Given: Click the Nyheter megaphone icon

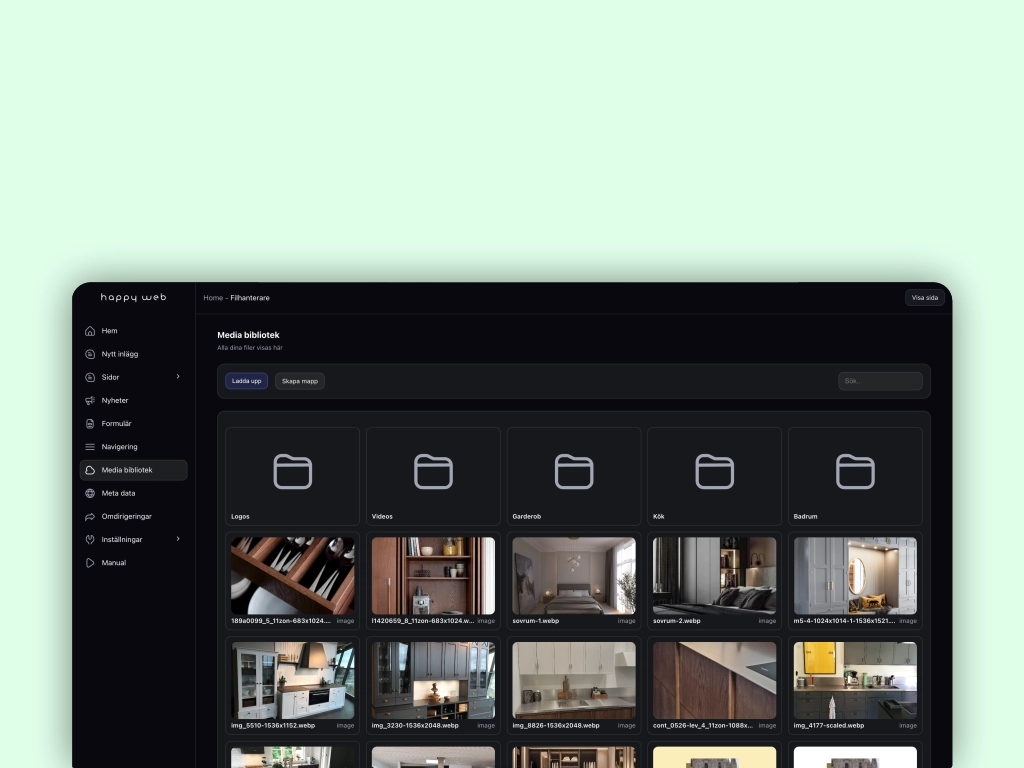Looking at the screenshot, I should click(90, 400).
